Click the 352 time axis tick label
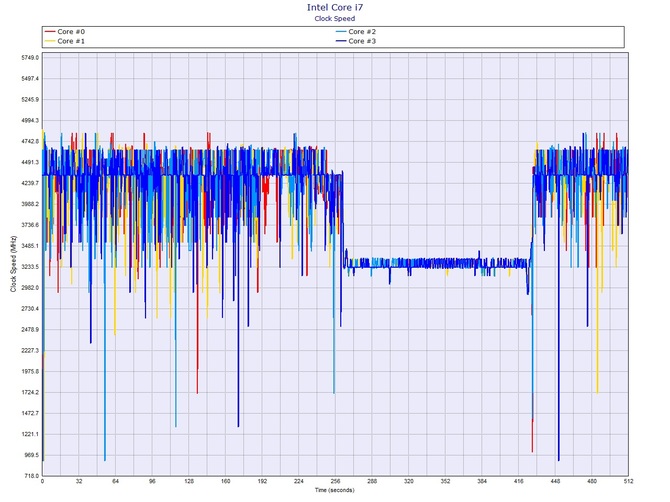 (445, 481)
